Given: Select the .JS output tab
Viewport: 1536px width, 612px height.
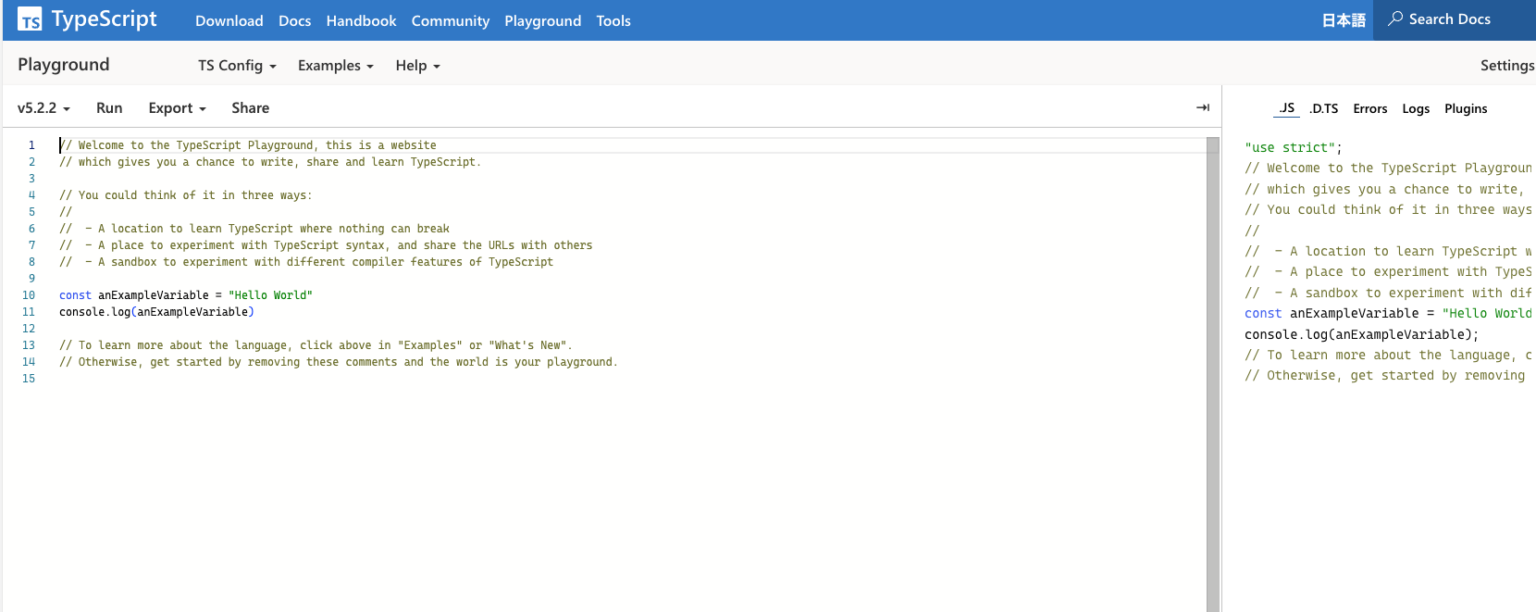Looking at the screenshot, I should click(x=1286, y=109).
